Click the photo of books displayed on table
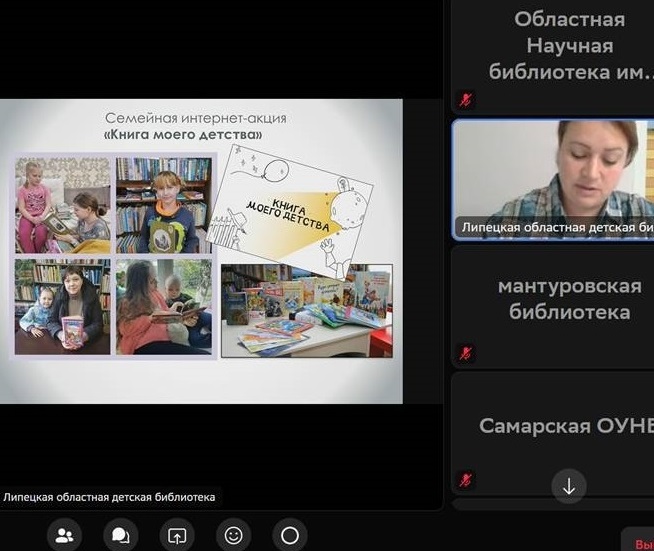This screenshot has width=654, height=551. [x=307, y=311]
